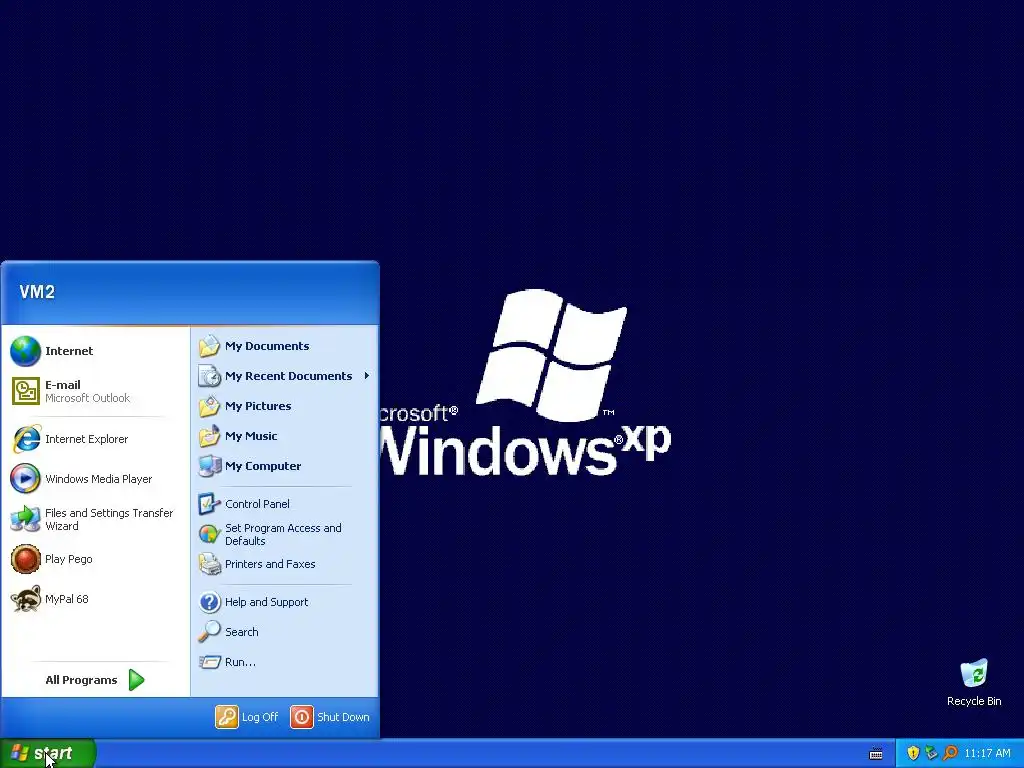Click the Play Pego red ball icon

[25, 559]
